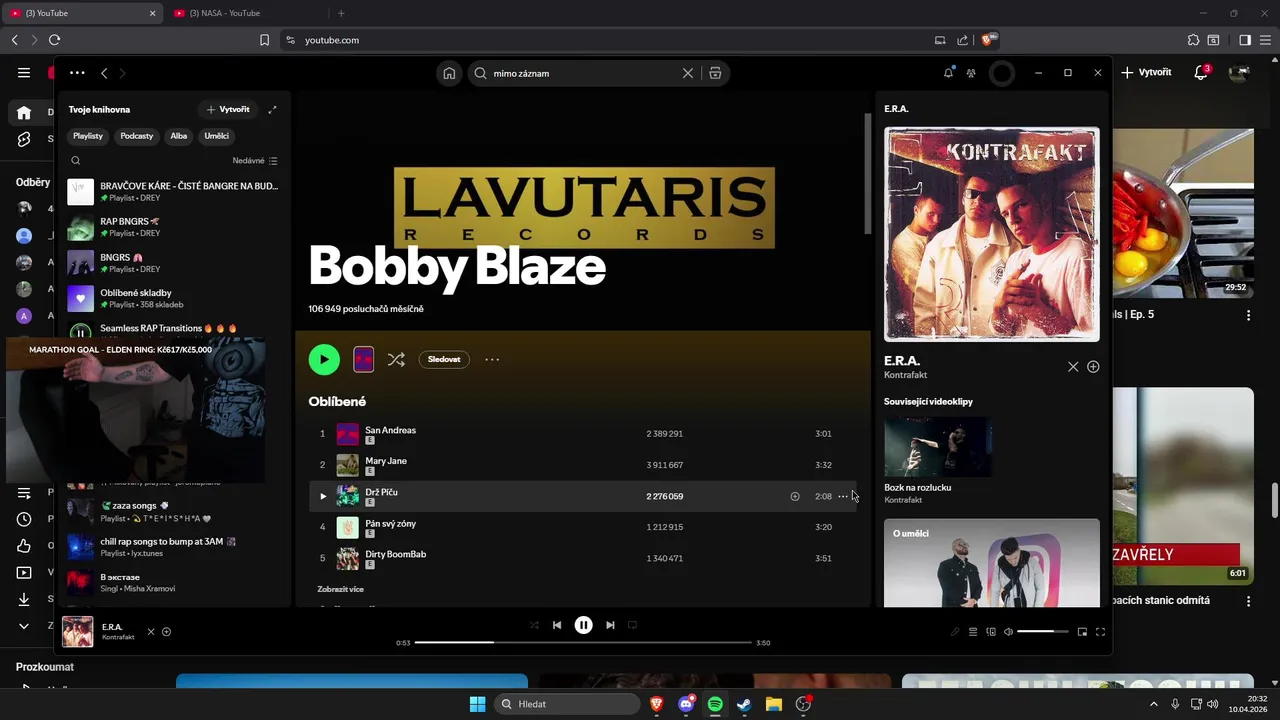Play the hovered track number 3
This screenshot has width=1280, height=720.
(323, 496)
